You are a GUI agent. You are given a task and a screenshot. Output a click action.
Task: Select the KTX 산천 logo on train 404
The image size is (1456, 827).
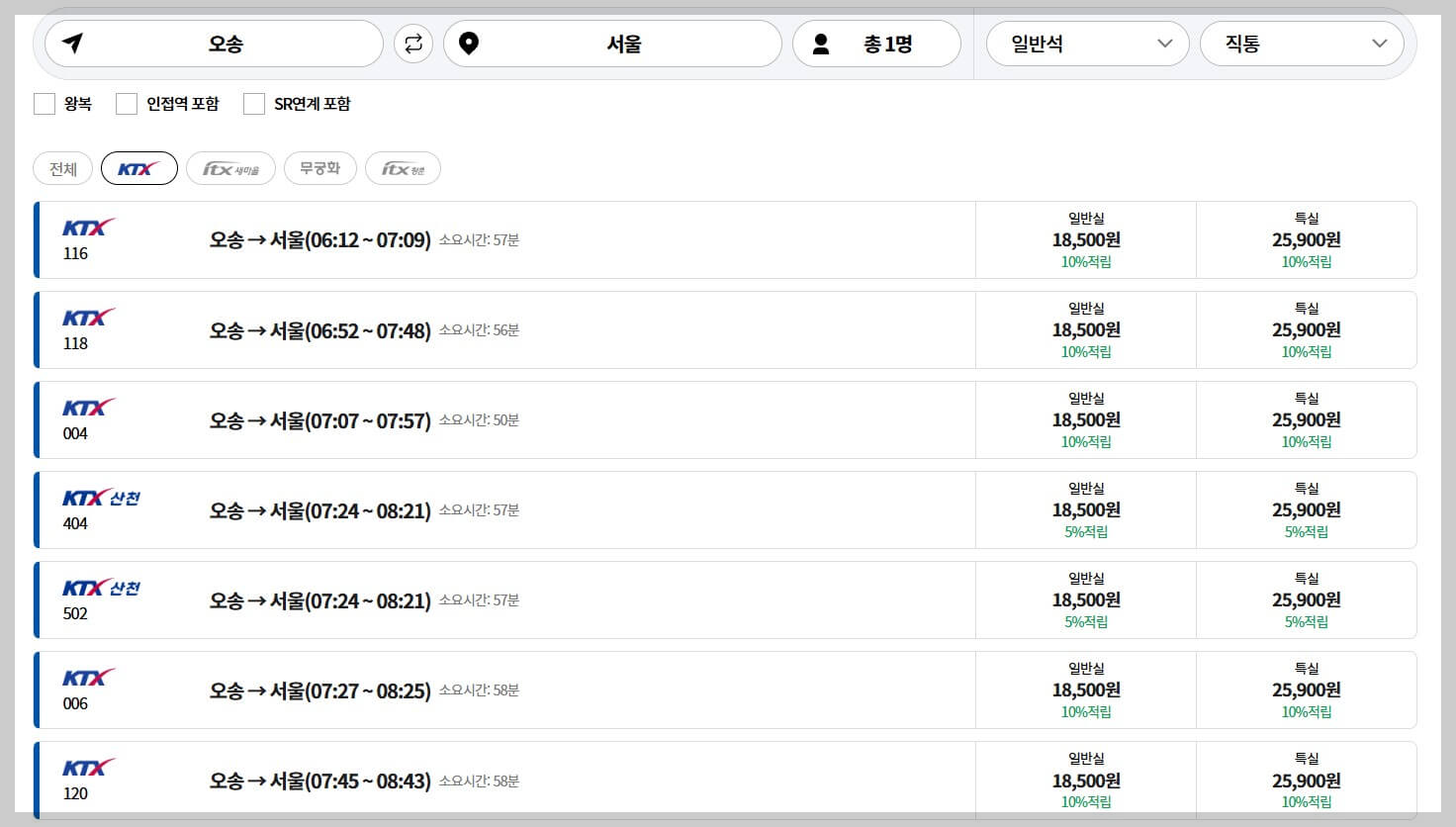[102, 498]
